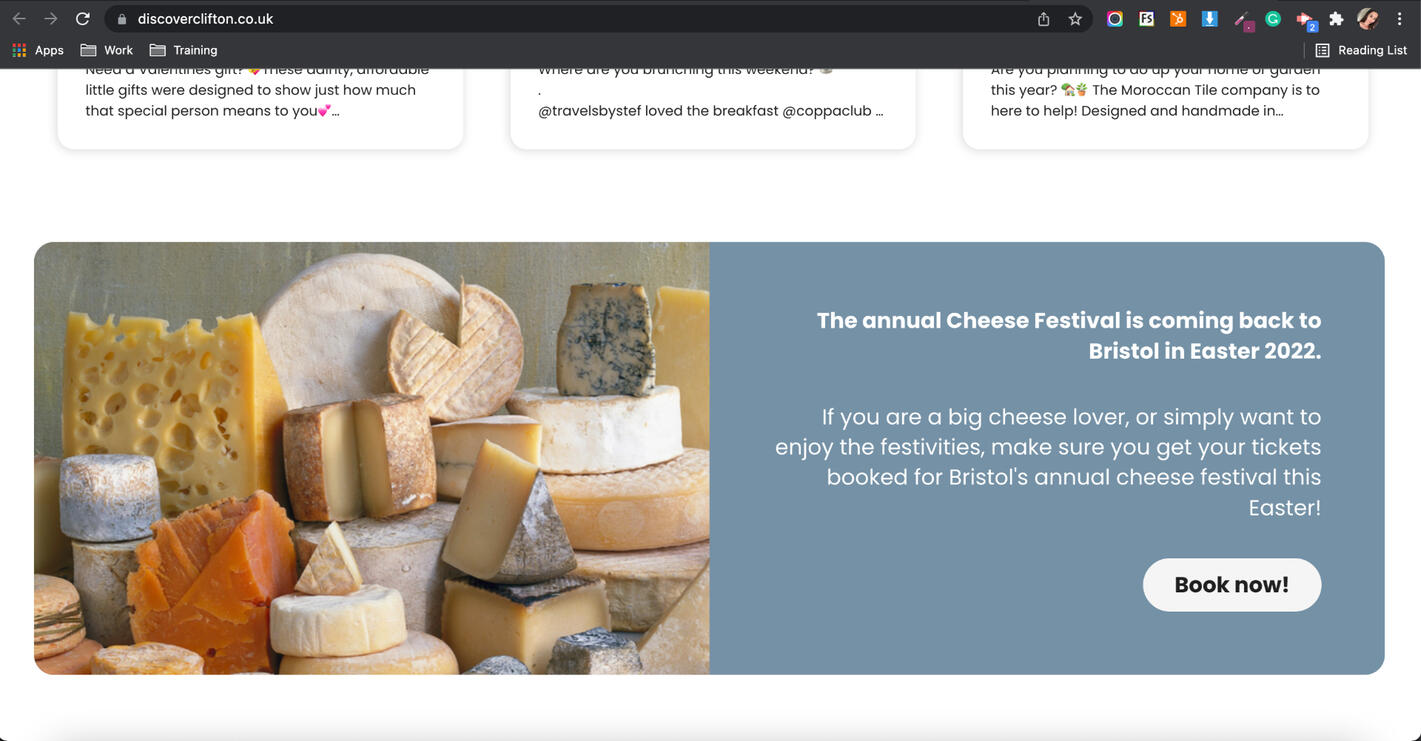
Task: Open the Work bookmarks folder
Action: 106,50
